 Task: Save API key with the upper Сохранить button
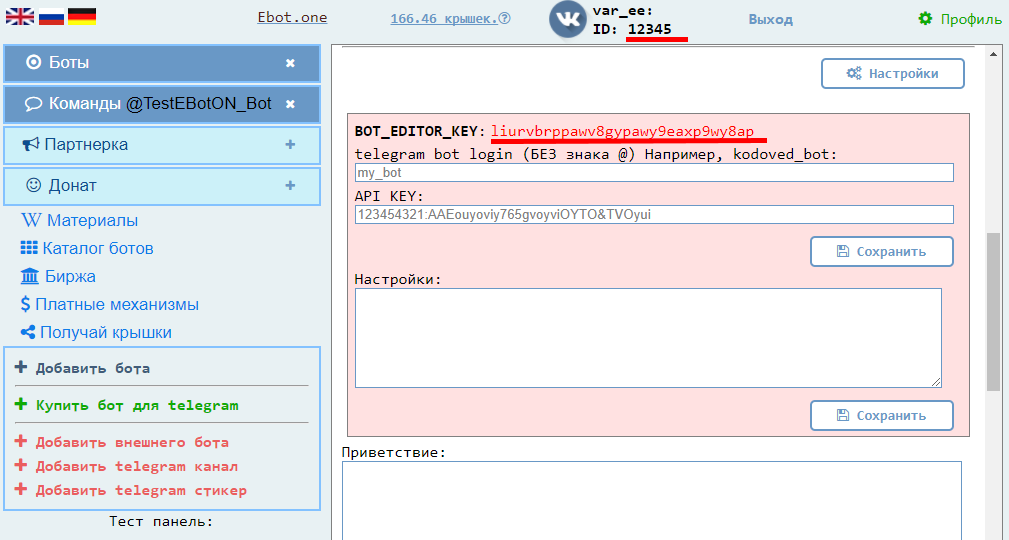click(x=881, y=252)
